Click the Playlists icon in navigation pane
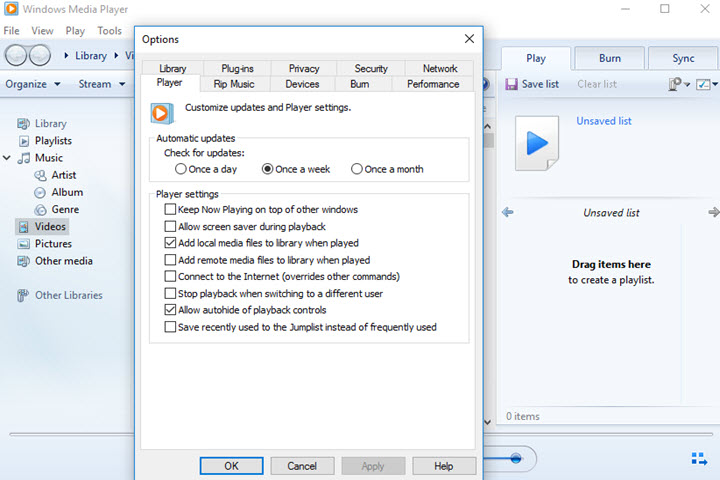Image resolution: width=720 pixels, height=480 pixels. click(24, 141)
